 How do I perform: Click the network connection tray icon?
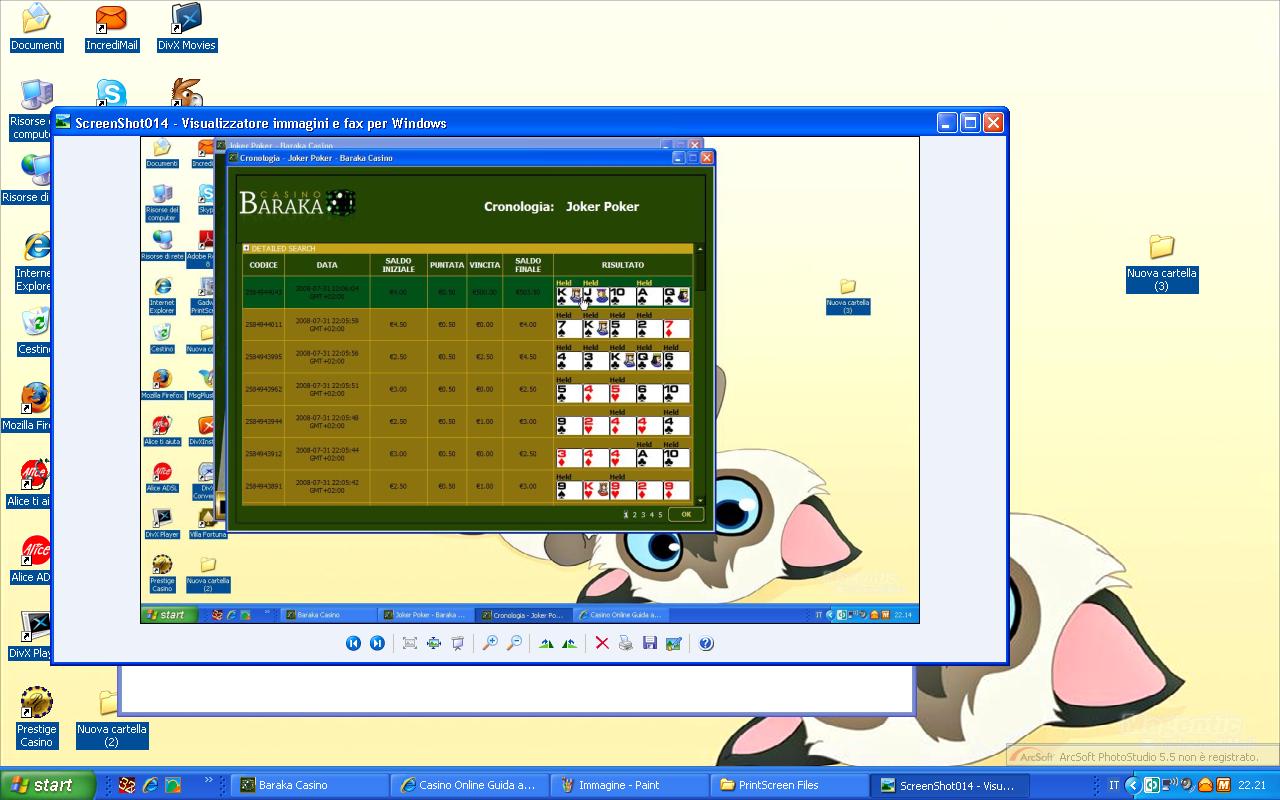1168,785
